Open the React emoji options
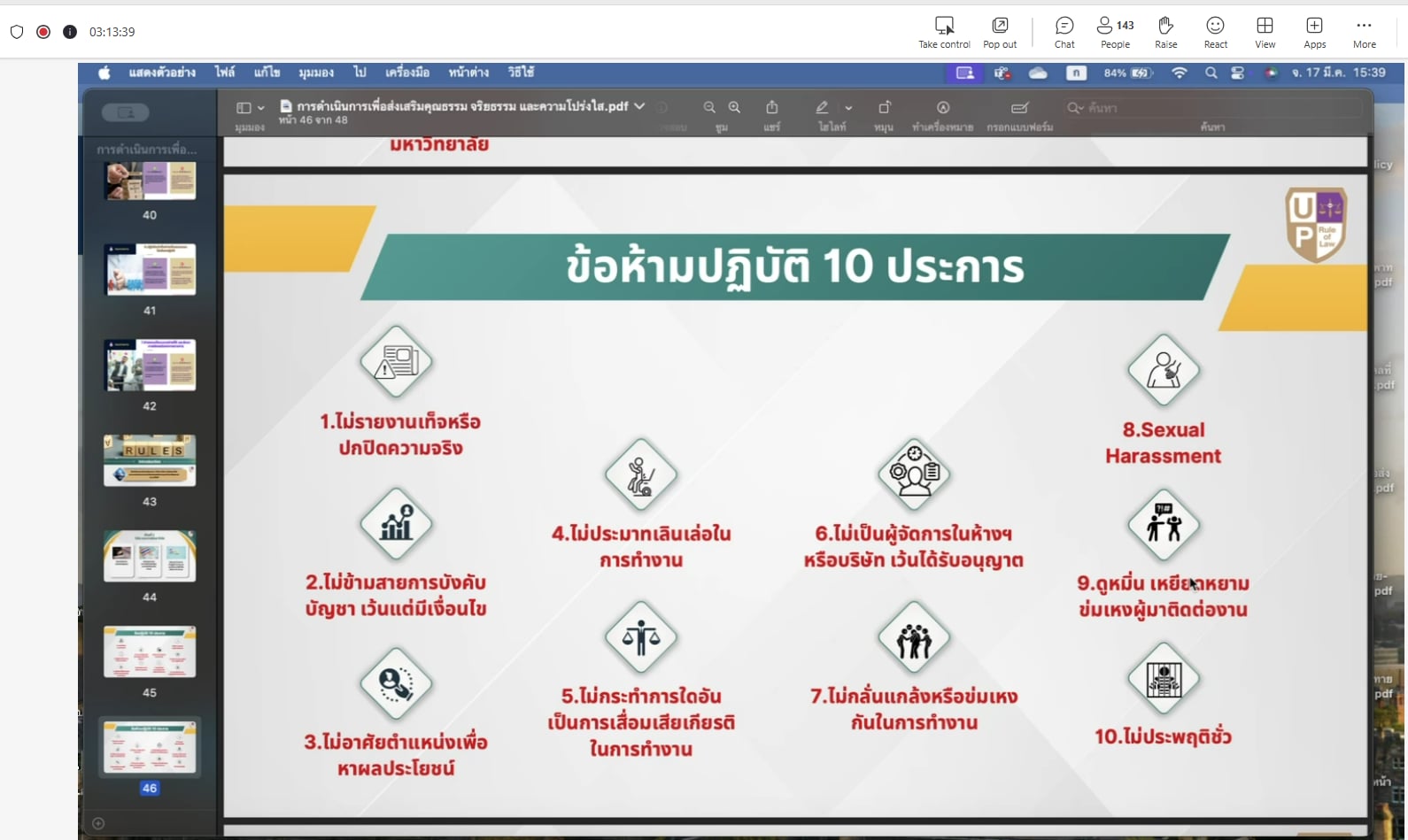The height and width of the screenshot is (840, 1408). (1215, 32)
